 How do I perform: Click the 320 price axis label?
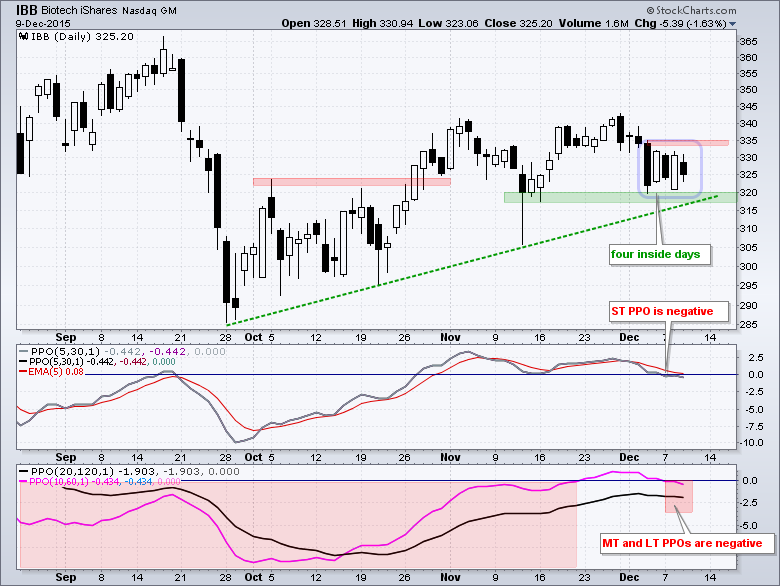pos(748,193)
